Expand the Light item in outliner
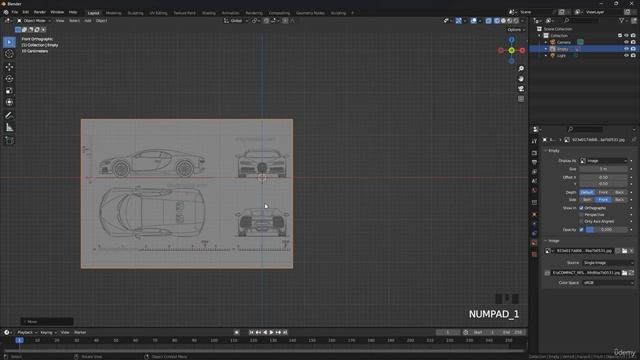 click(x=546, y=55)
